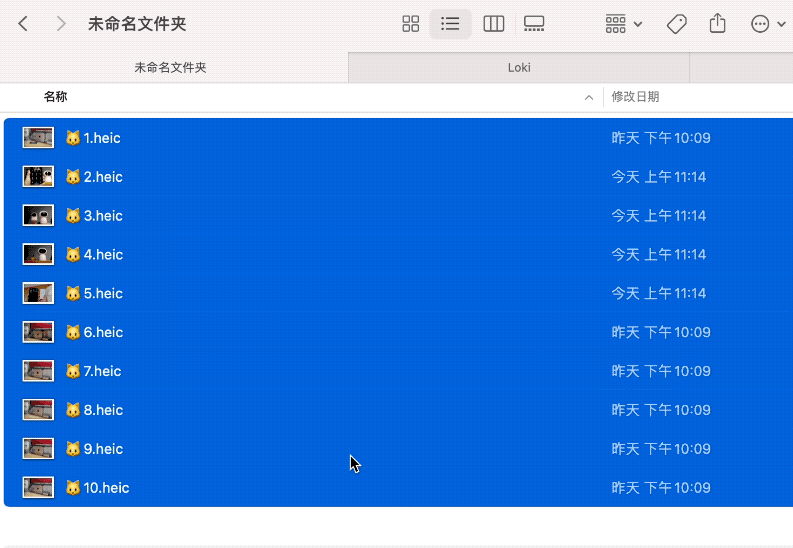Click the modified date of 2.heic

(658, 177)
